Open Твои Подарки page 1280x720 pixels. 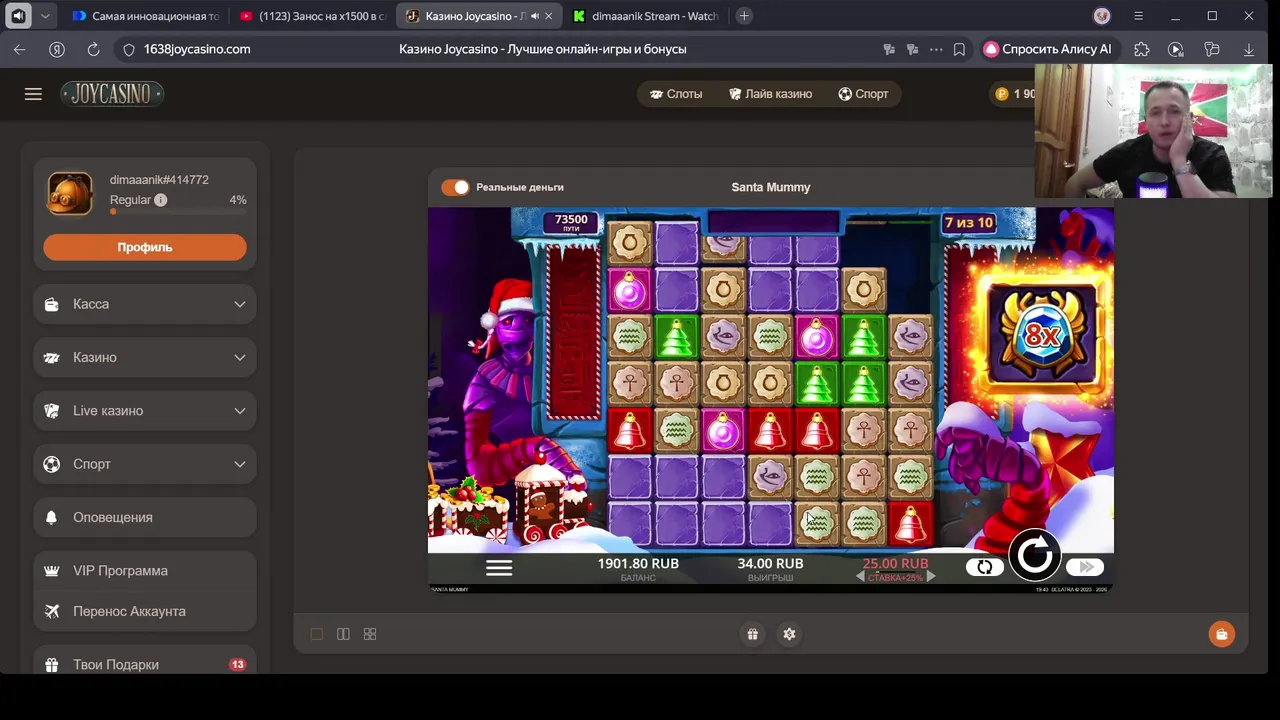pyautogui.click(x=145, y=664)
